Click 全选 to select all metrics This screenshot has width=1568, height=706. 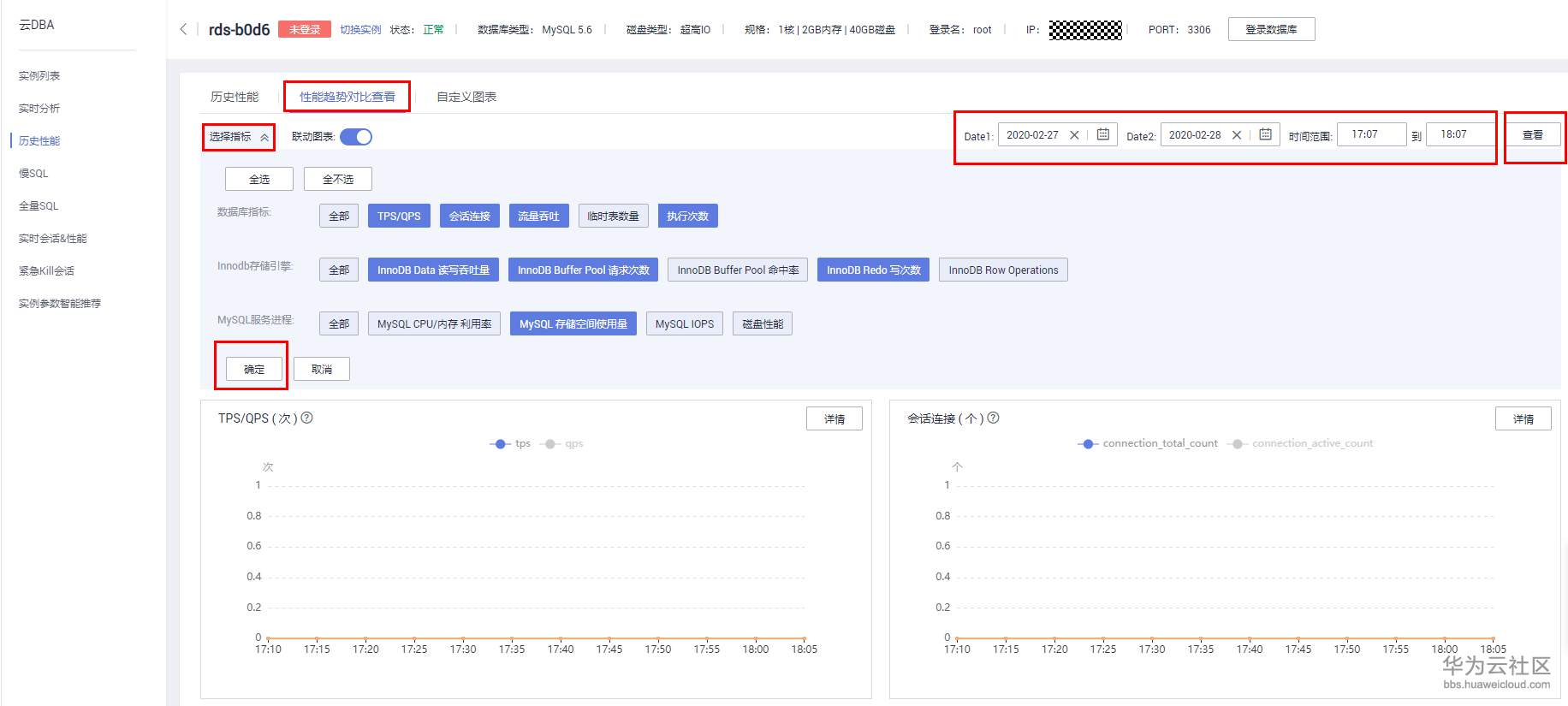coord(259,179)
